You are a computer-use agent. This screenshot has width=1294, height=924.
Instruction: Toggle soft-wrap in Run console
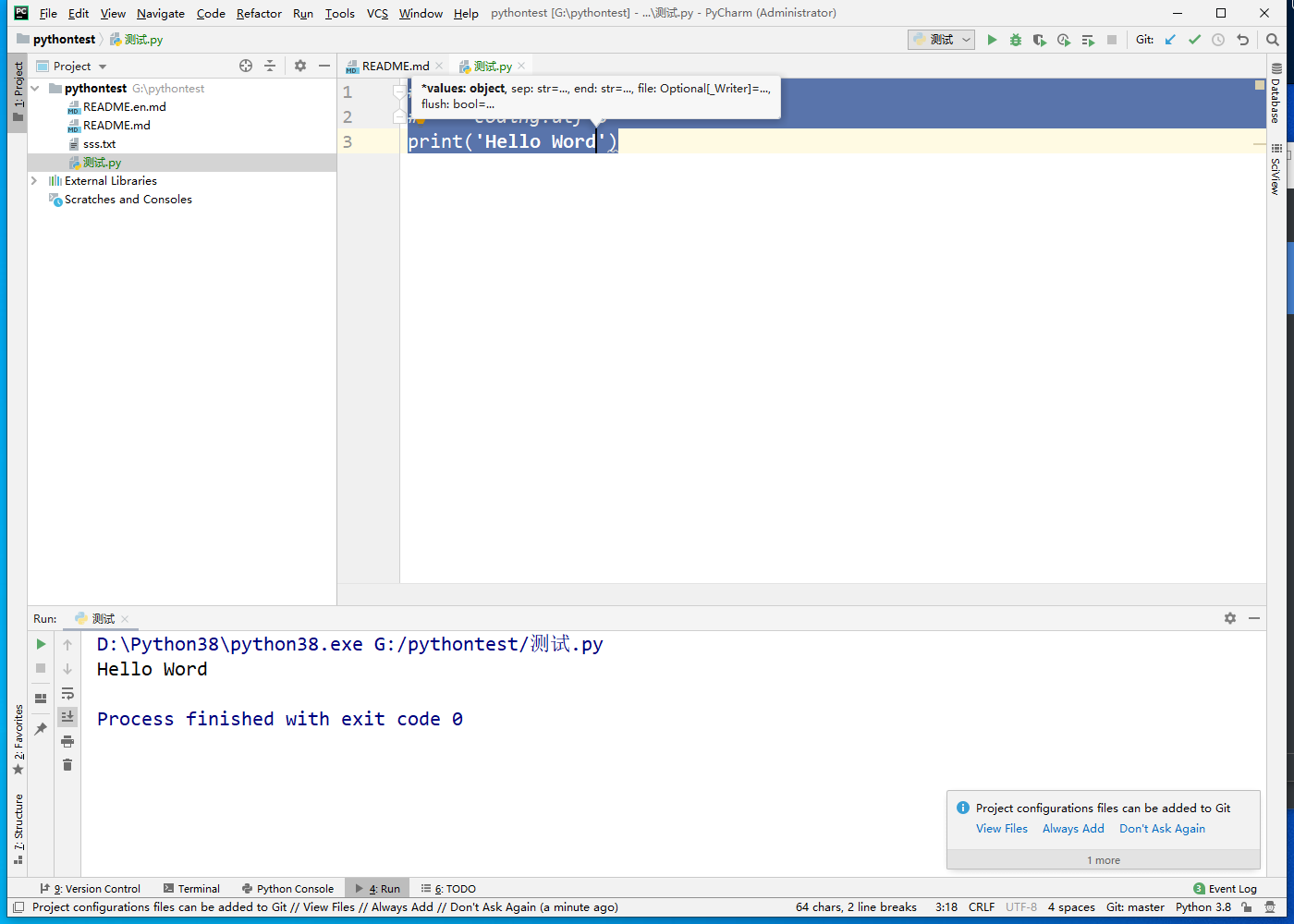[67, 693]
